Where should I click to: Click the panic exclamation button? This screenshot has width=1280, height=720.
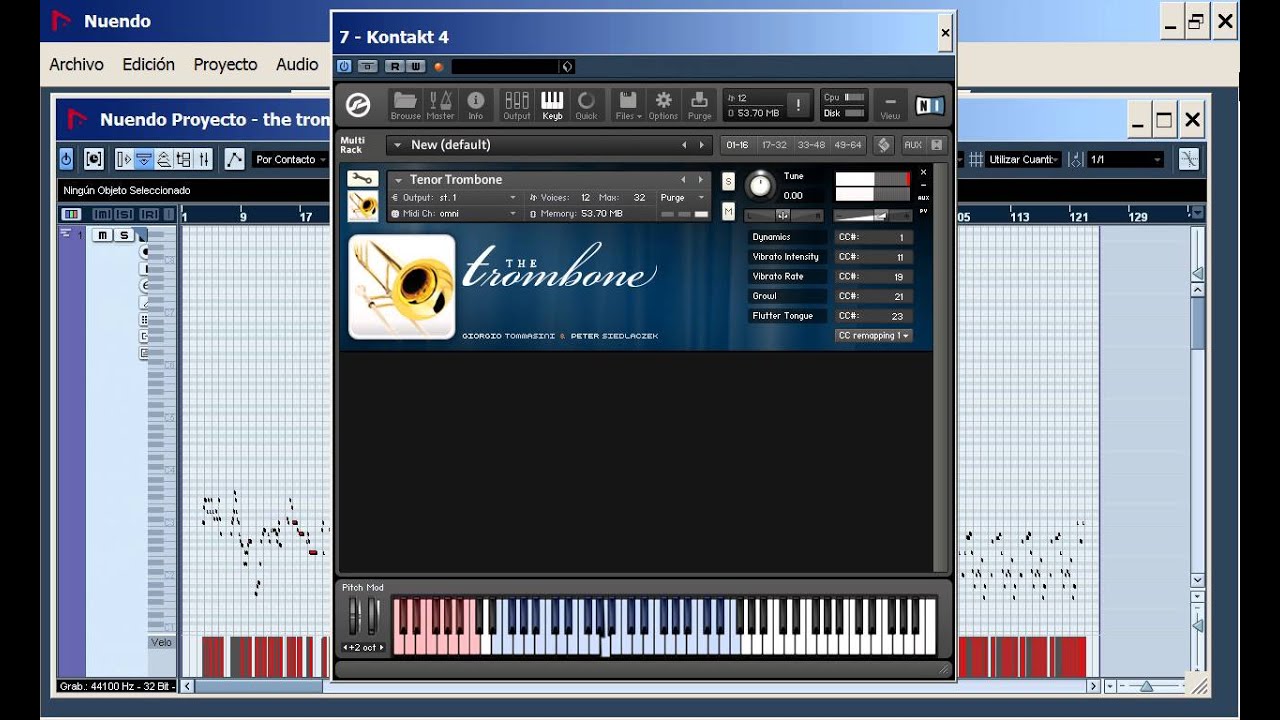[798, 104]
